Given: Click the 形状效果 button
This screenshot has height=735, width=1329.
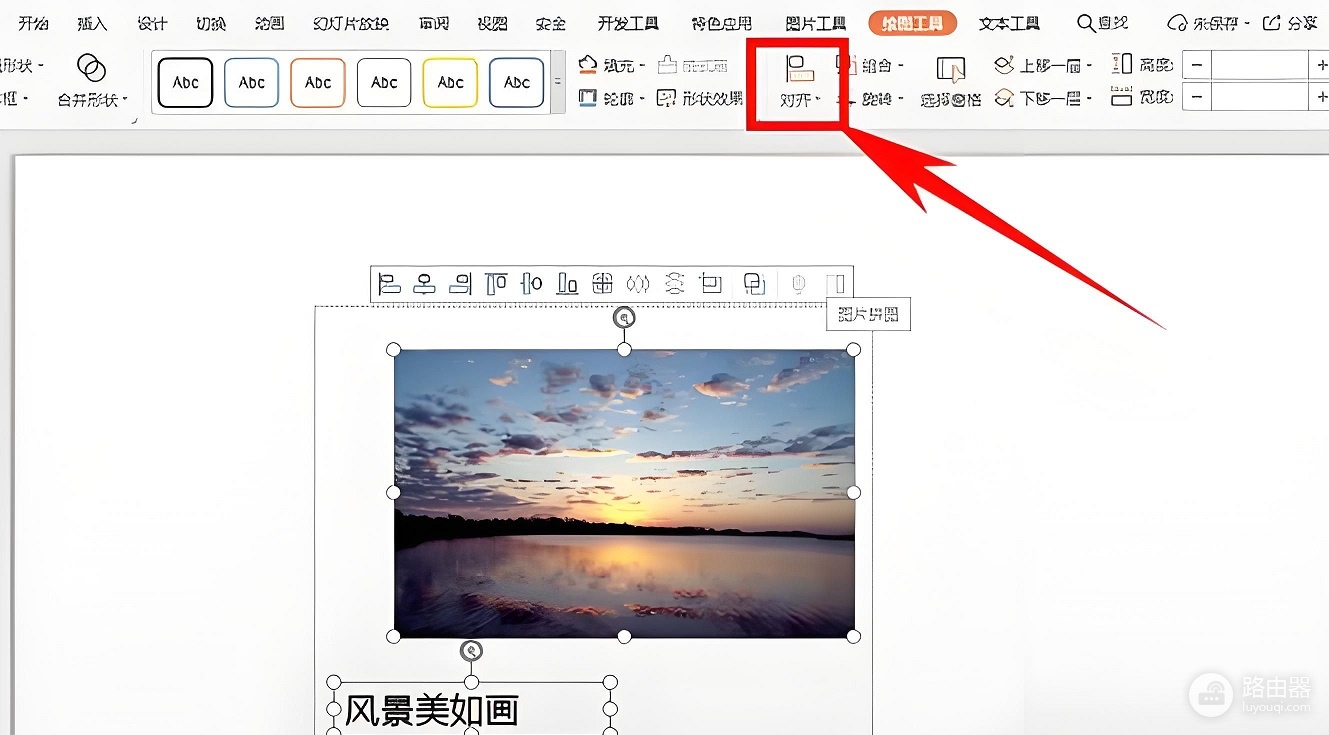Looking at the screenshot, I should [700, 98].
